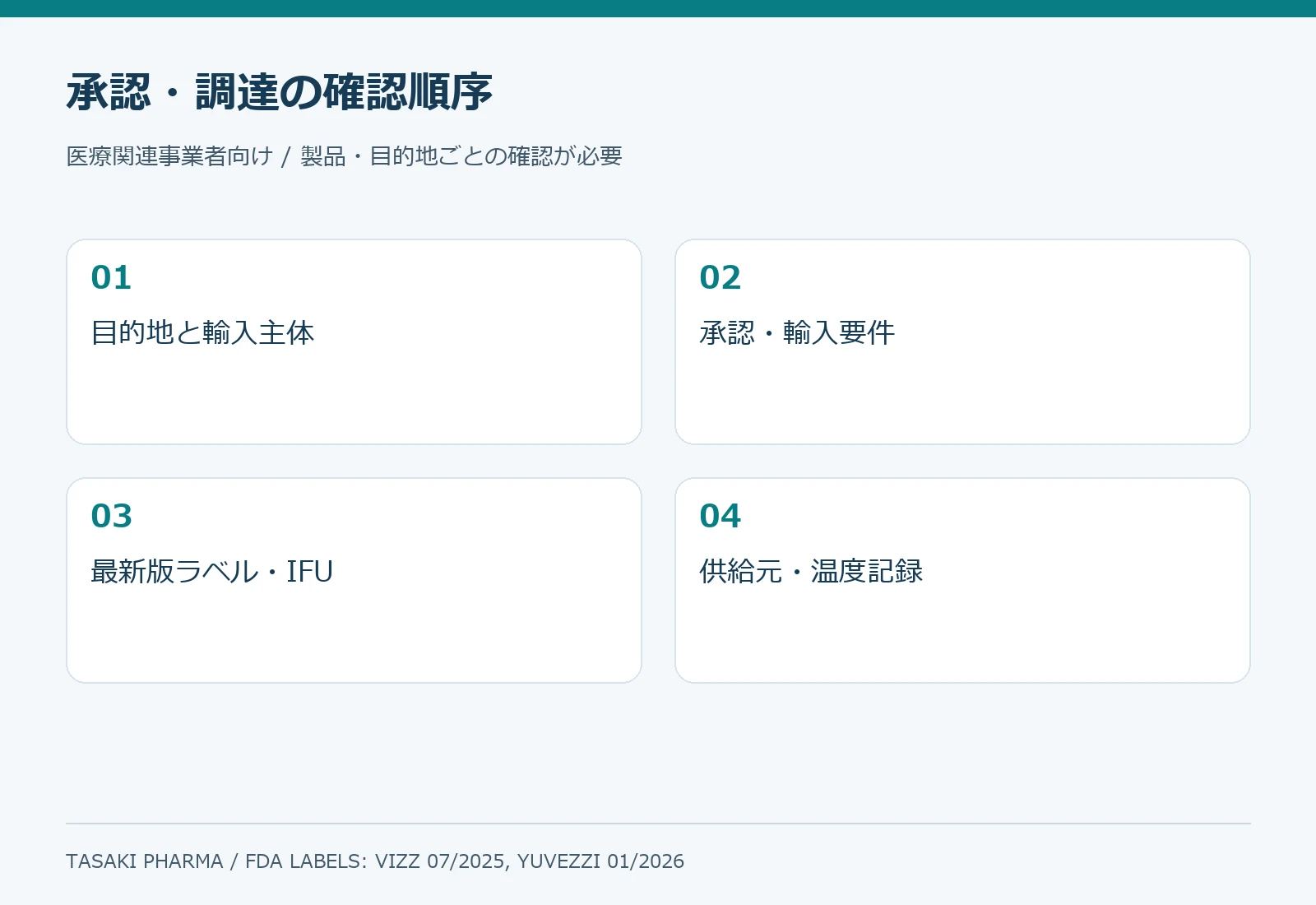Select the text 最新版ラベル・IFU

click(211, 571)
